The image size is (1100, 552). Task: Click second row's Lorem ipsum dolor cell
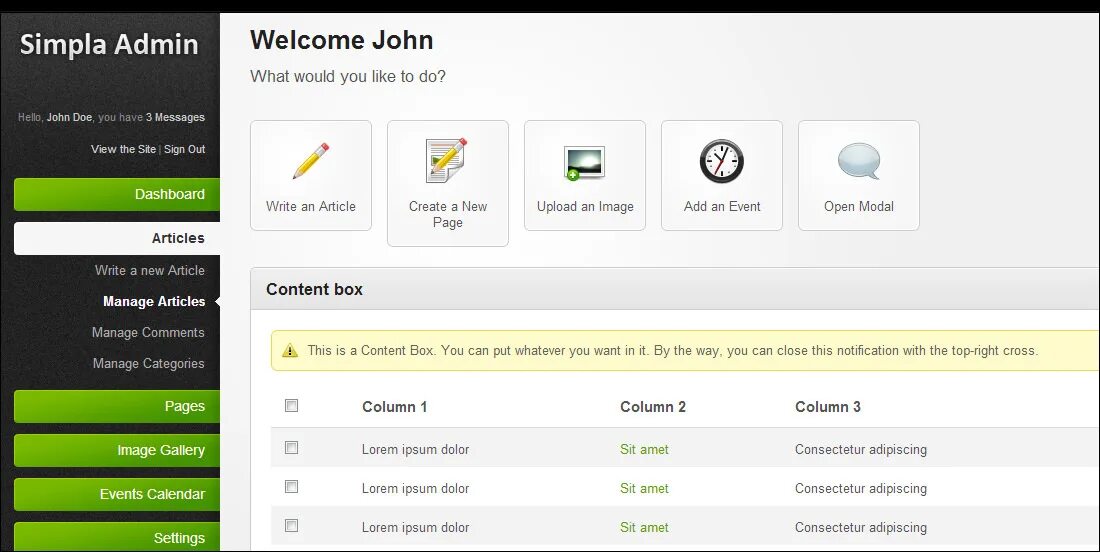(x=415, y=489)
